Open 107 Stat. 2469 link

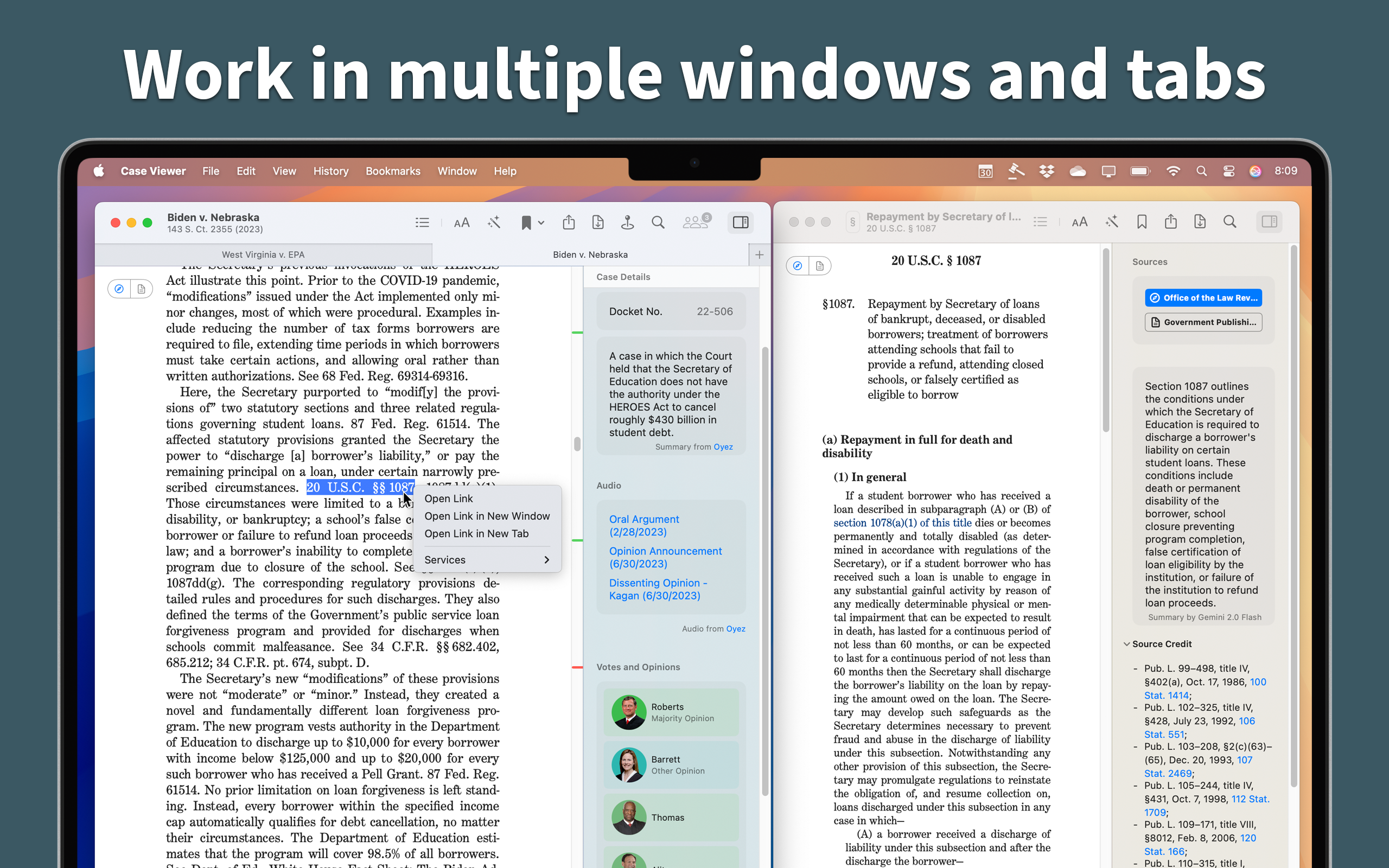(x=1199, y=767)
